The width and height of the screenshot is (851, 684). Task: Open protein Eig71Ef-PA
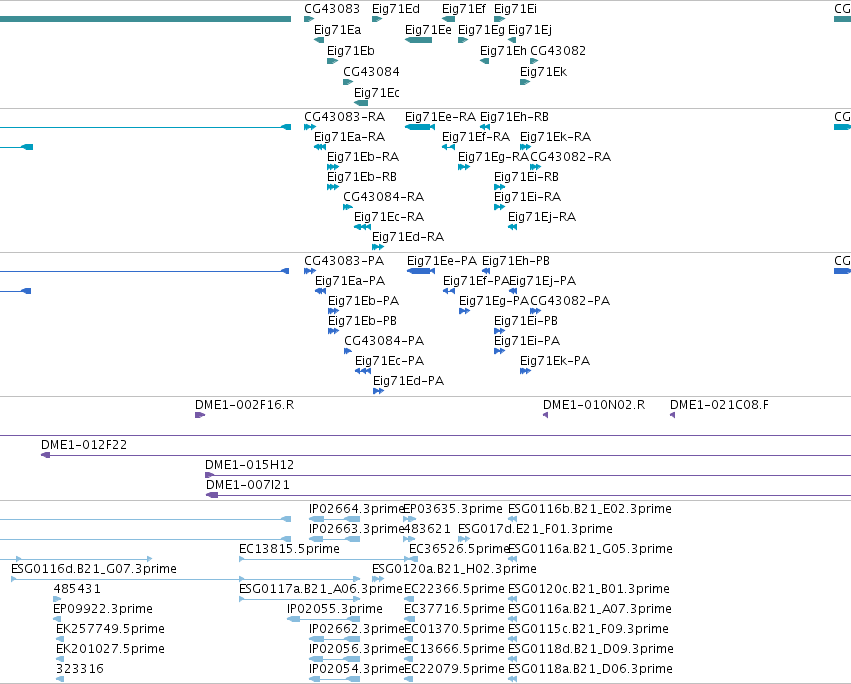click(x=475, y=281)
